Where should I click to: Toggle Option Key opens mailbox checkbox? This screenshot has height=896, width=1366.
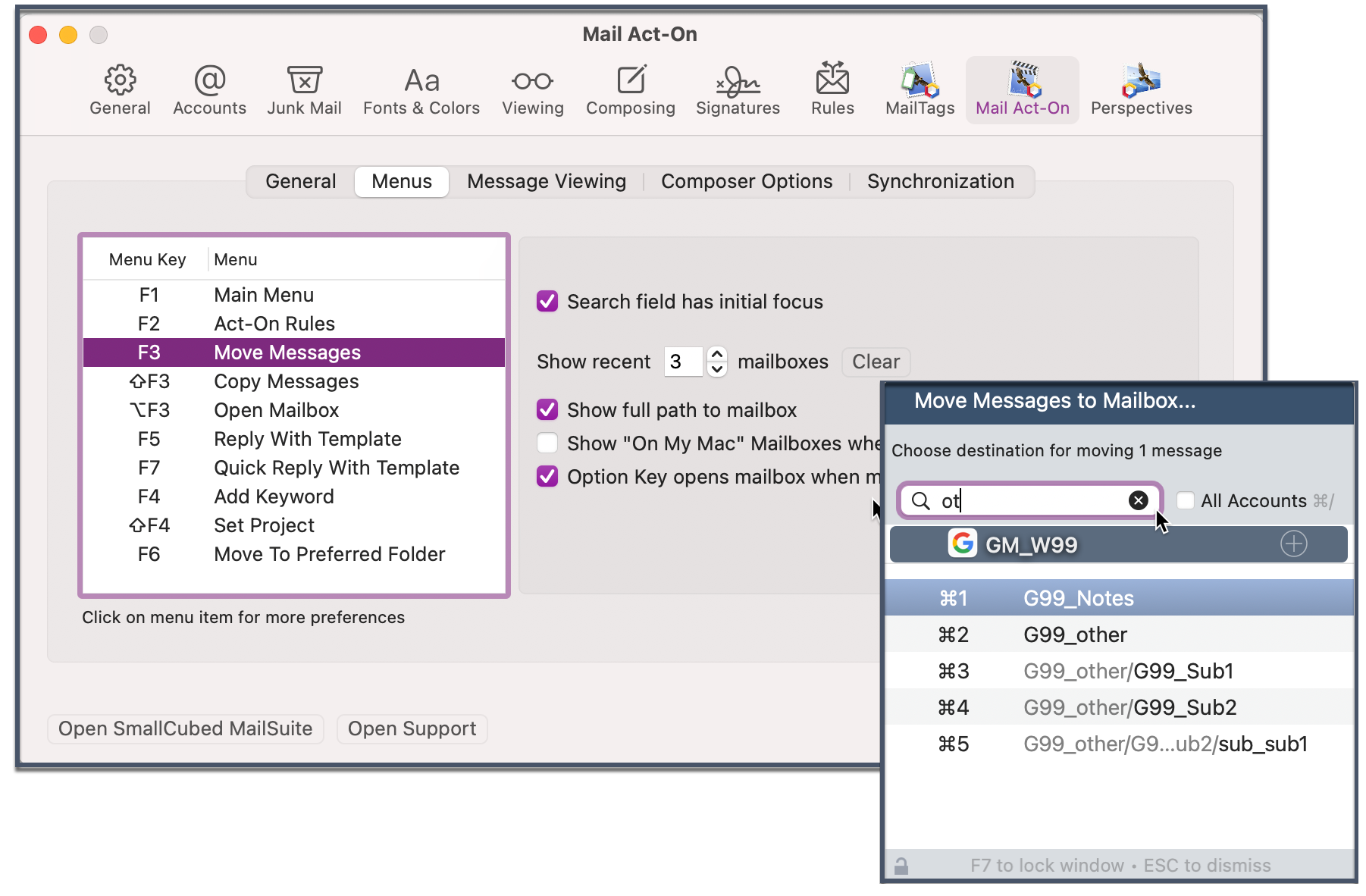point(547,477)
